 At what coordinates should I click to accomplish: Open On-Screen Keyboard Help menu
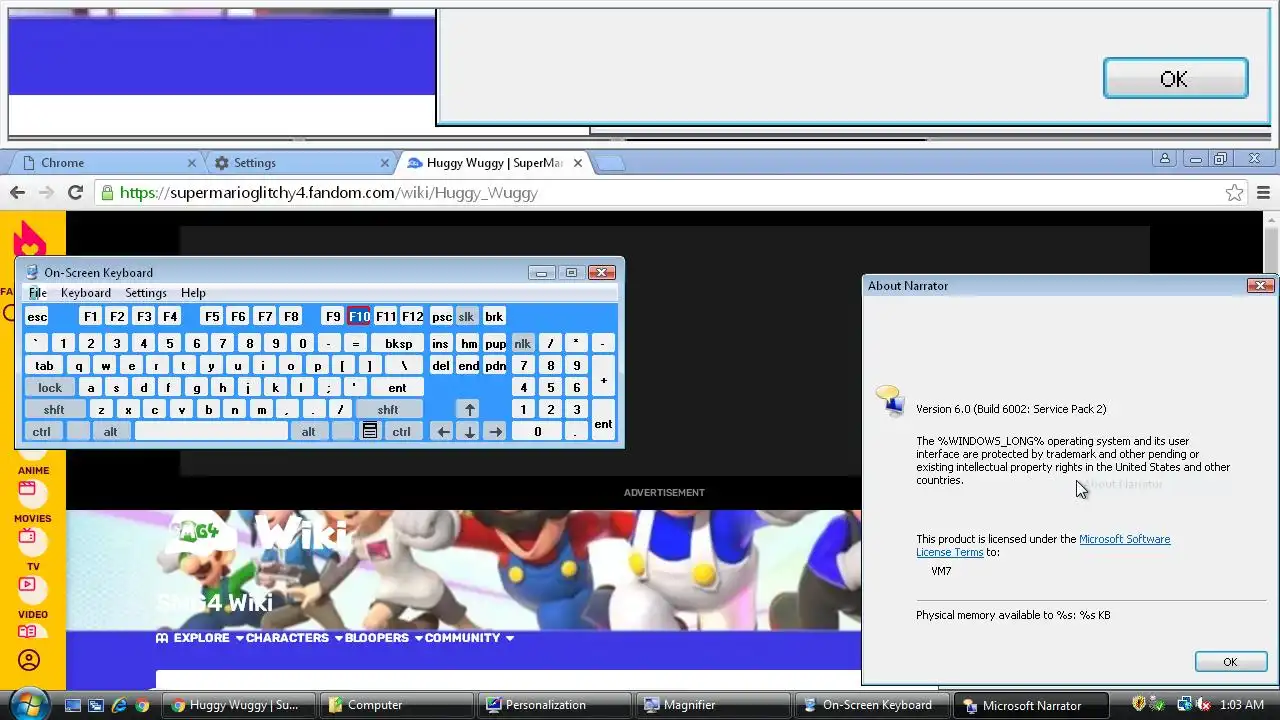tap(193, 293)
